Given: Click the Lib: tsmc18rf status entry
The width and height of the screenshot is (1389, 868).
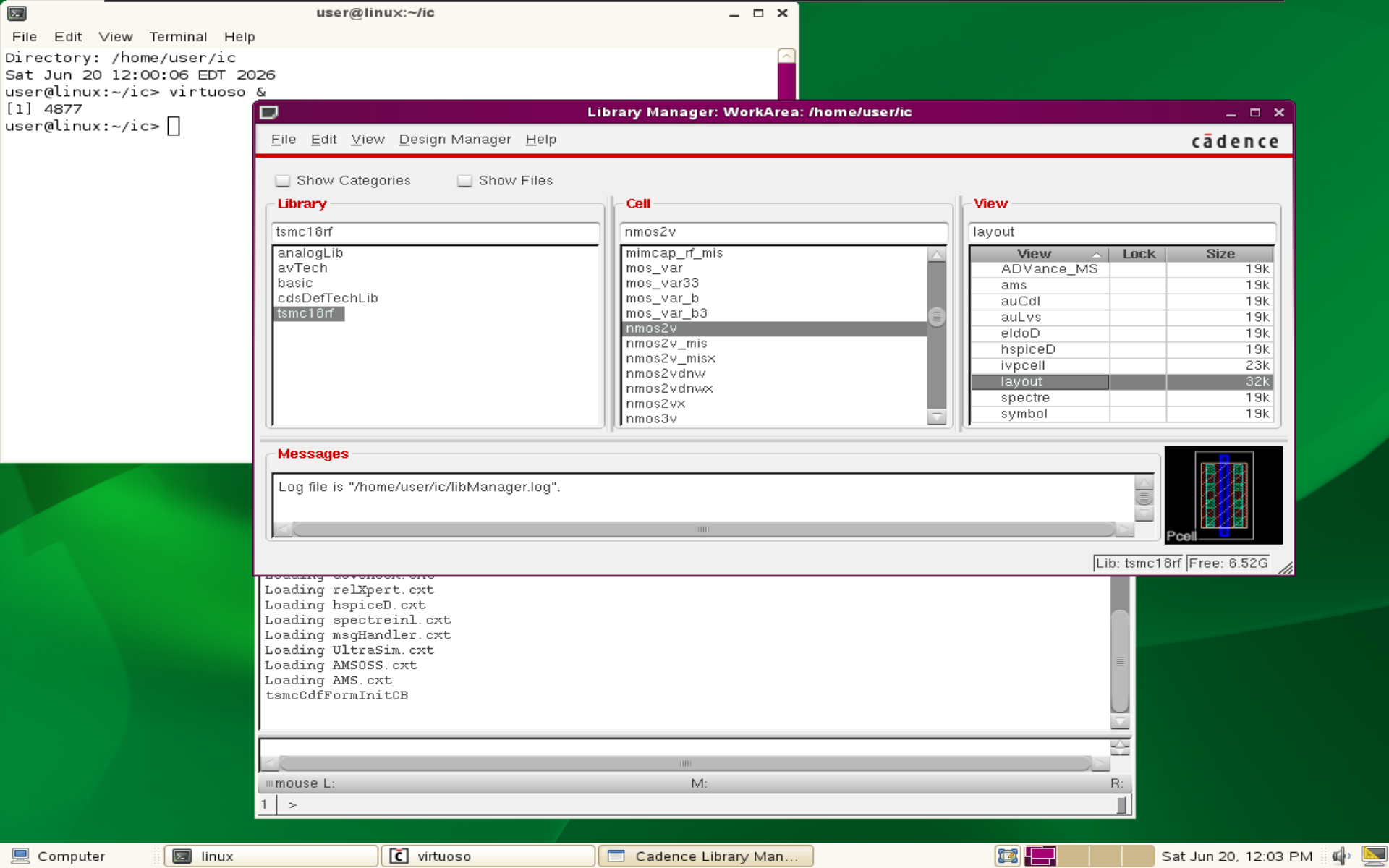Looking at the screenshot, I should 1138,563.
